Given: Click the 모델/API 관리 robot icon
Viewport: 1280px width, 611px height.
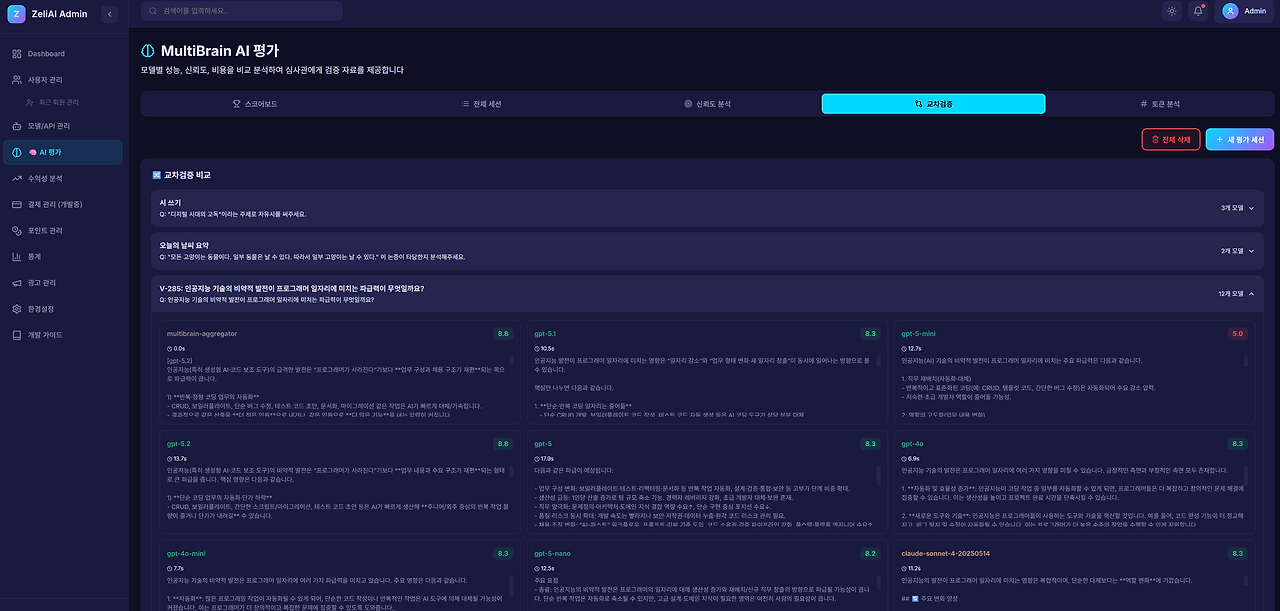Looking at the screenshot, I should pyautogui.click(x=17, y=127).
